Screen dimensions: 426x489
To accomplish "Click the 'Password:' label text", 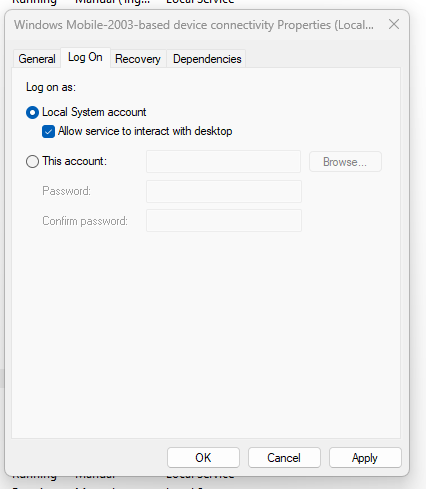I will [x=66, y=191].
